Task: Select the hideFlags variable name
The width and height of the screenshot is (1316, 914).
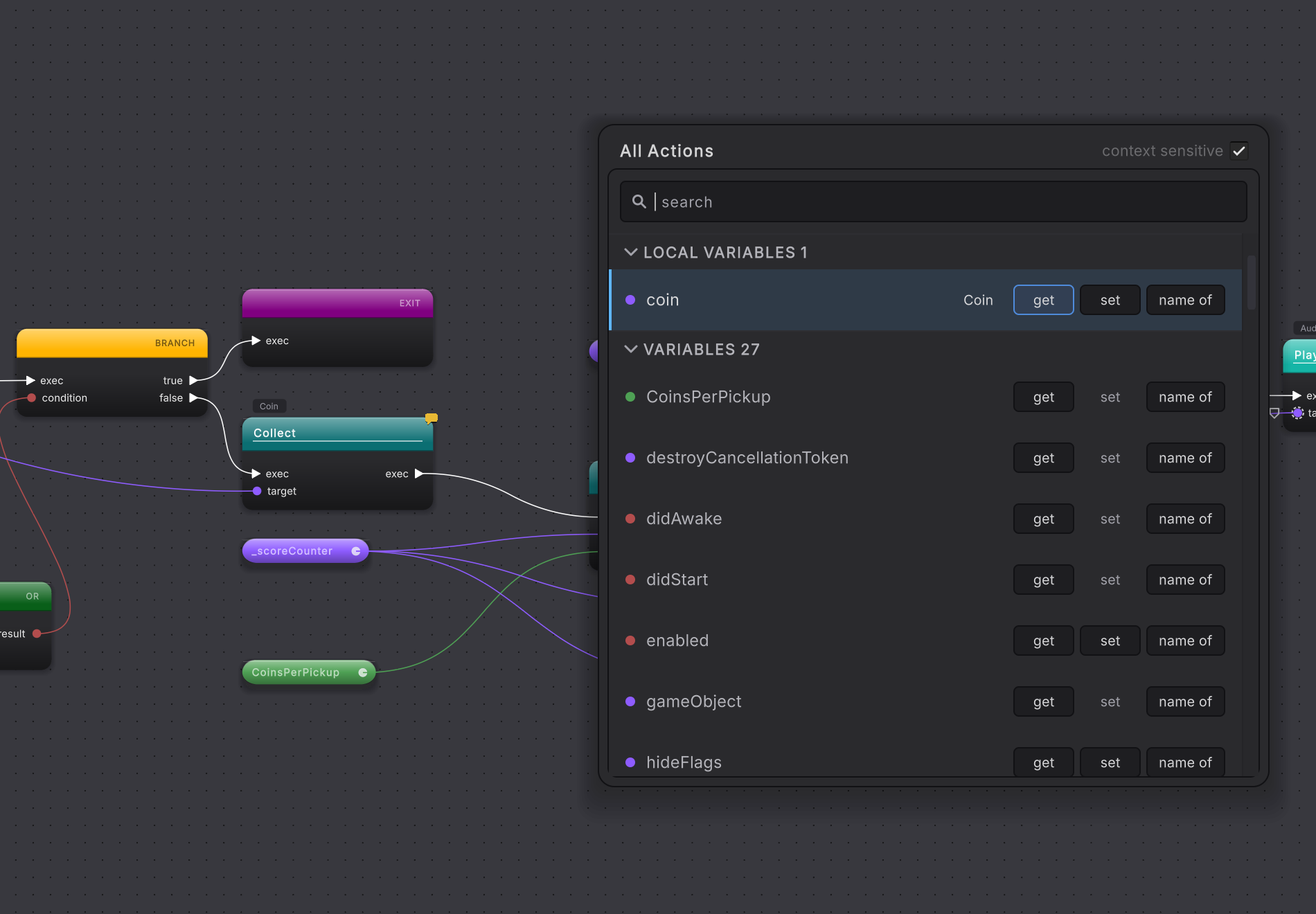Action: tap(684, 762)
